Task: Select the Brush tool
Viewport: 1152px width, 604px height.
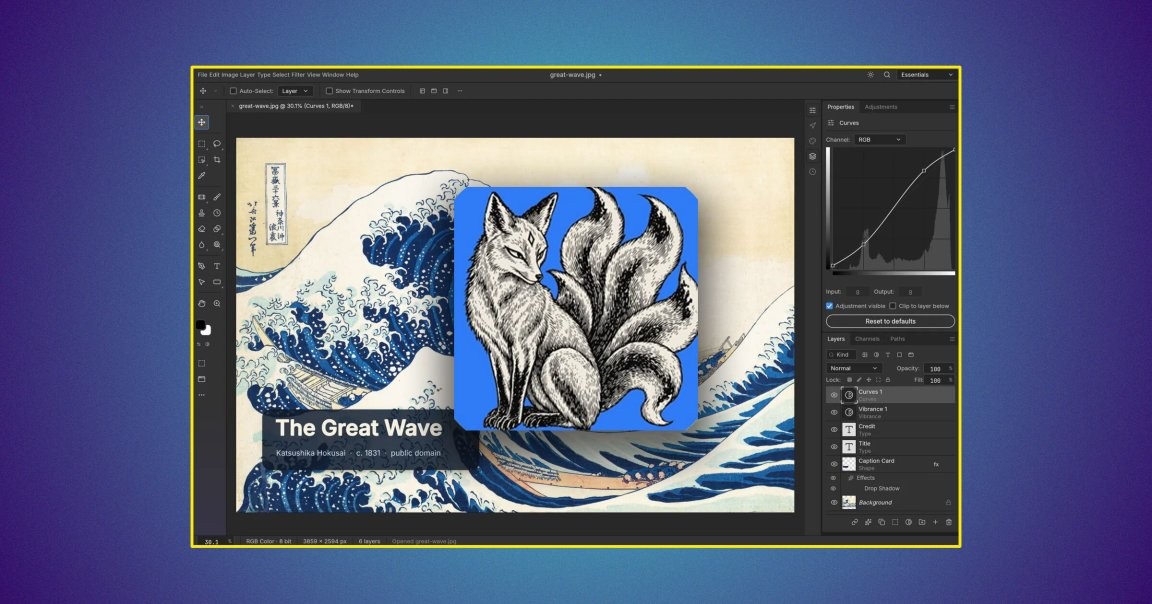Action: (217, 197)
